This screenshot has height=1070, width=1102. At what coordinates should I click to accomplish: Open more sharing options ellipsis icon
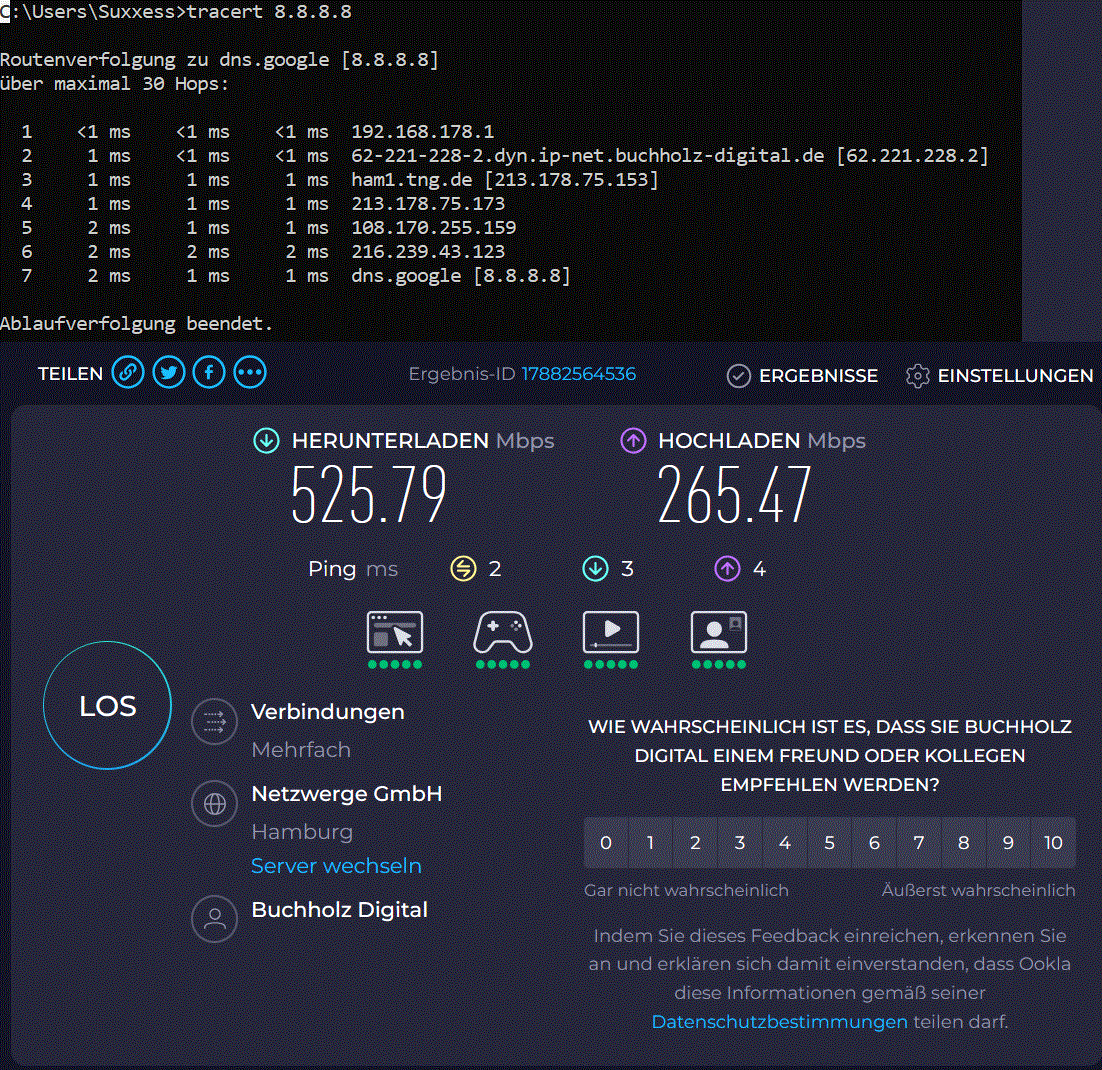pyautogui.click(x=250, y=373)
